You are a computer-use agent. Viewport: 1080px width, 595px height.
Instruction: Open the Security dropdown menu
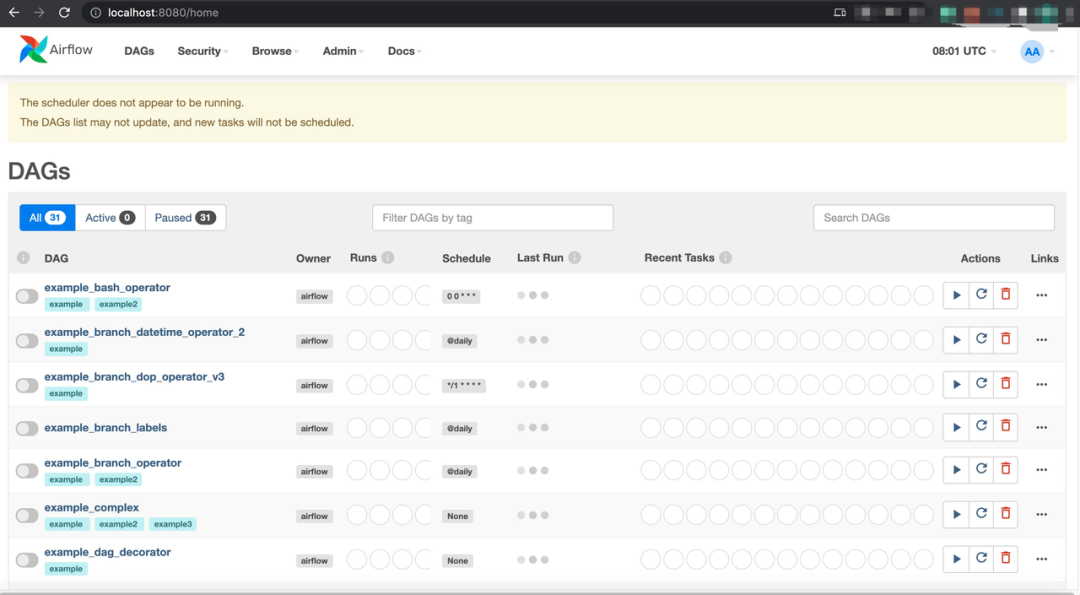[x=202, y=51]
